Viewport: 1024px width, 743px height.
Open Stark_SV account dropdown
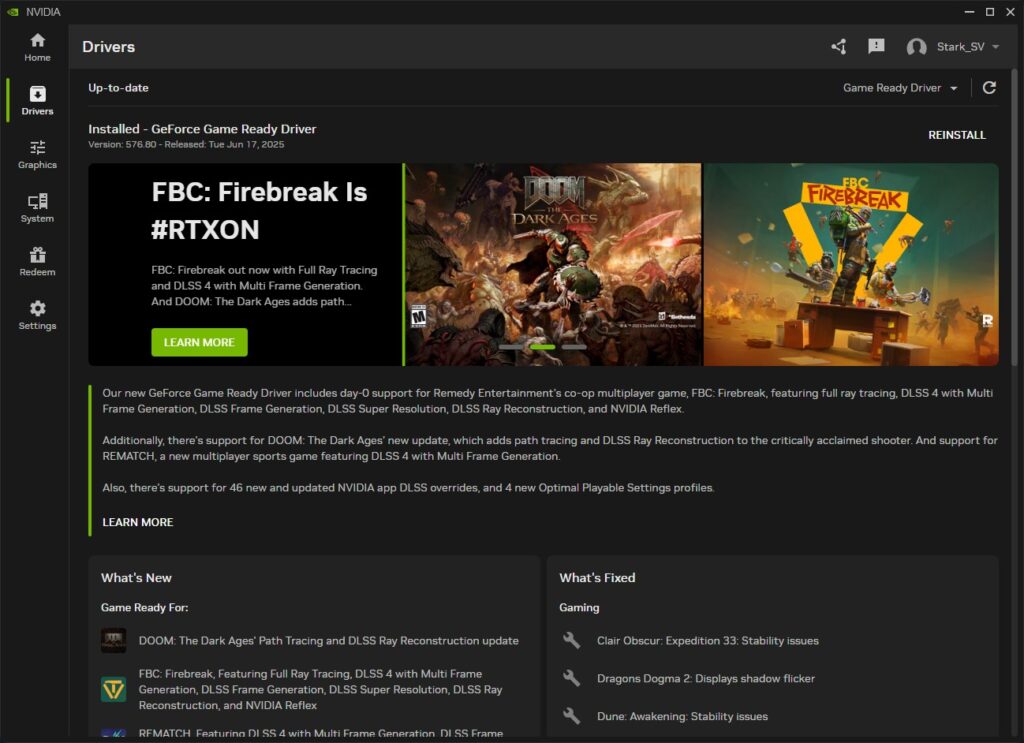point(967,46)
